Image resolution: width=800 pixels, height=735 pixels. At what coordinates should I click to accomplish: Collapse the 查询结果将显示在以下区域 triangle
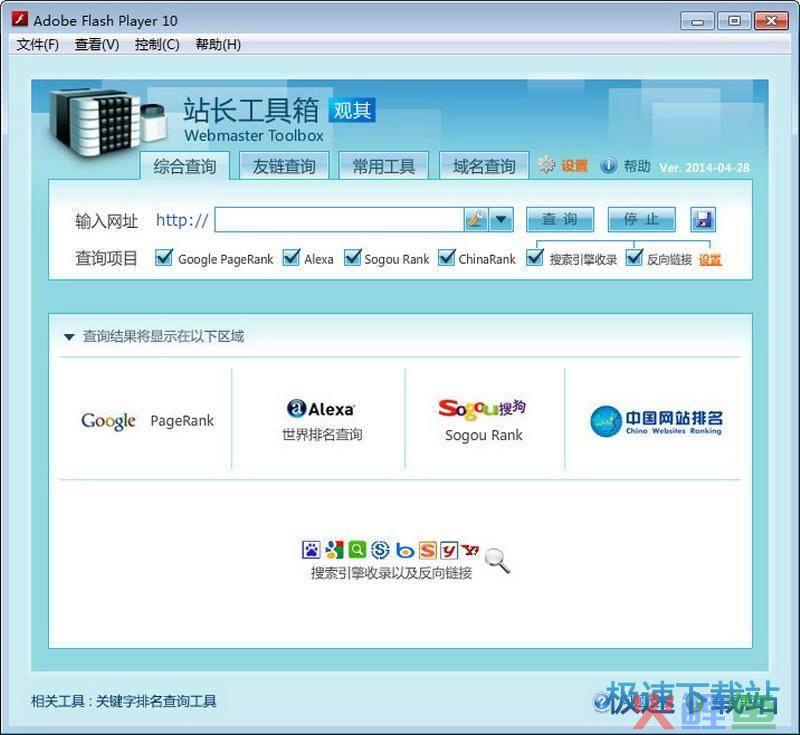coord(69,337)
